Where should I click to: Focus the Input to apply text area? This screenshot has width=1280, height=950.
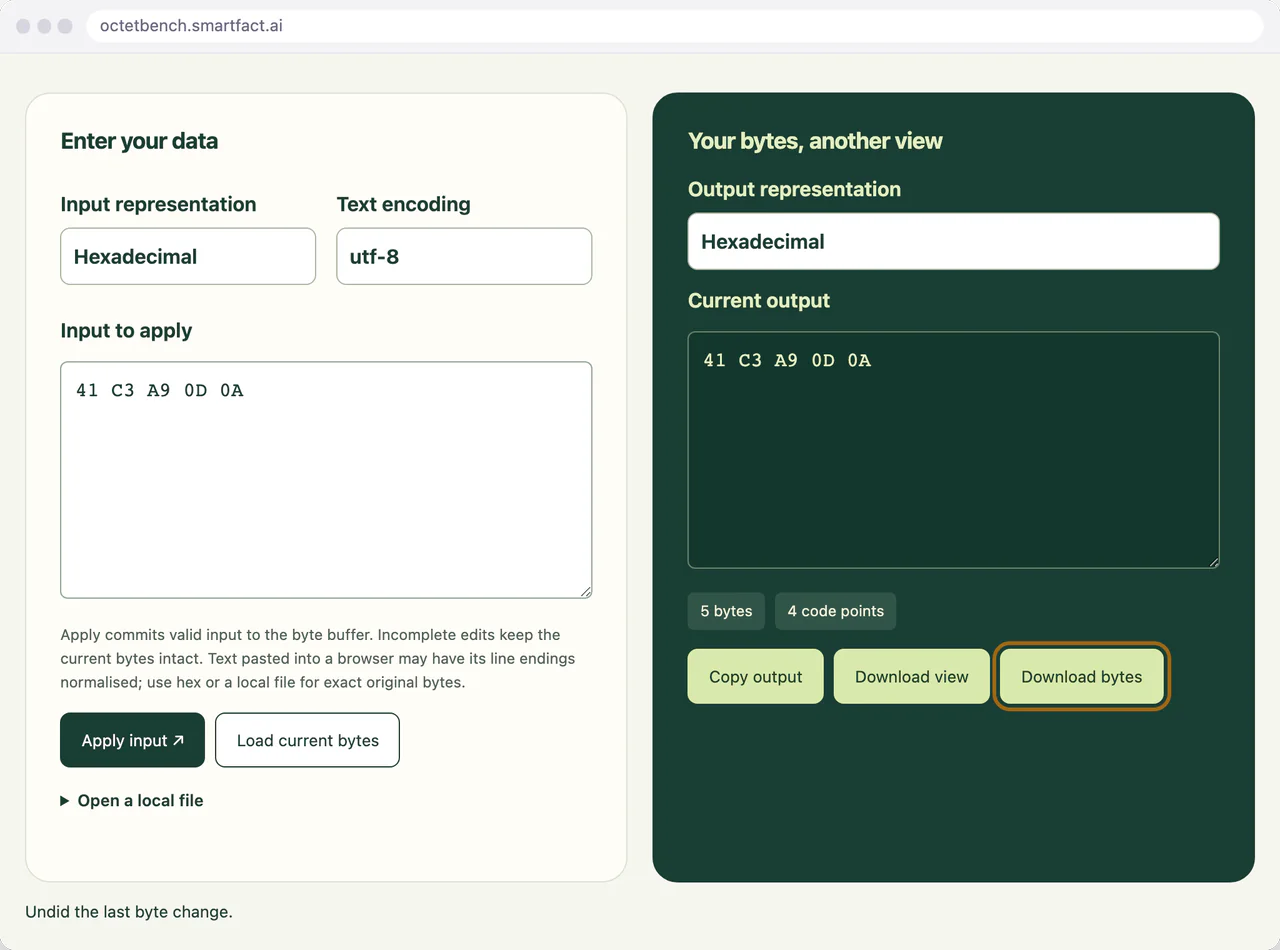326,480
